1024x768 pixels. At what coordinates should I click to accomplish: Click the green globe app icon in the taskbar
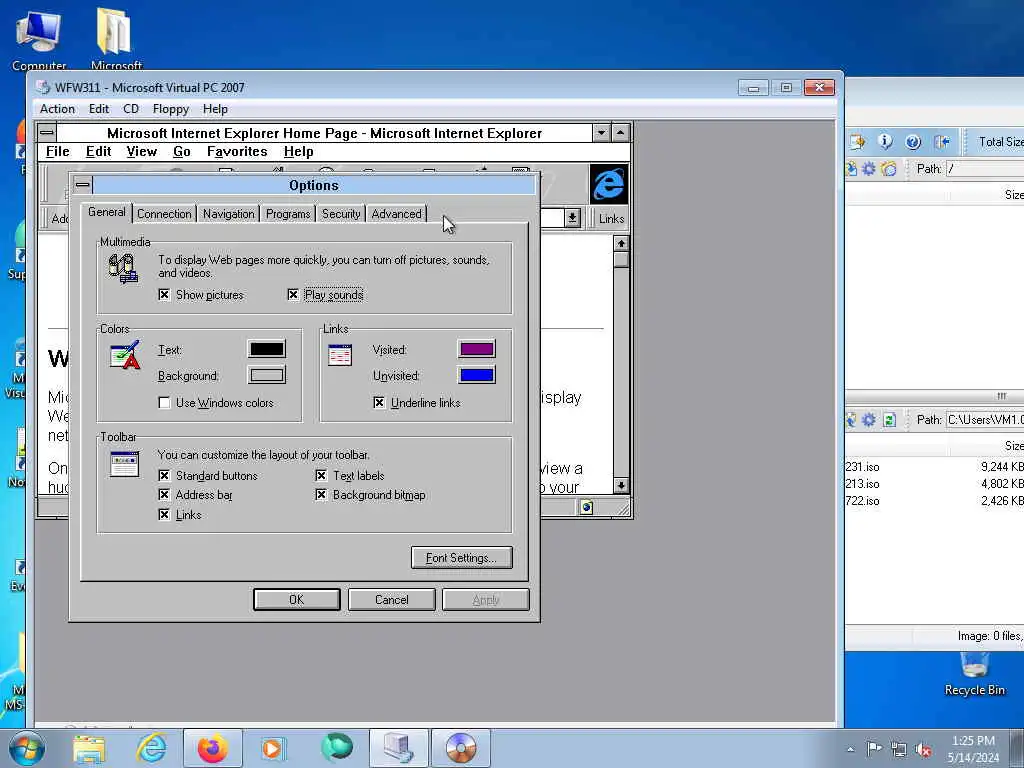click(x=336, y=748)
